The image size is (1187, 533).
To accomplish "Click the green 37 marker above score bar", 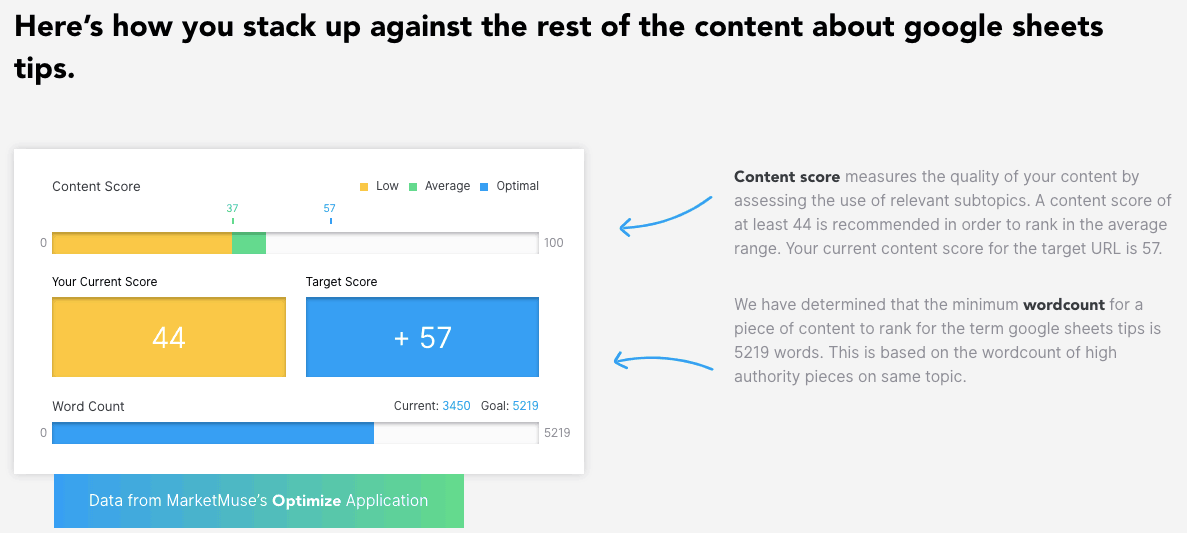I will pyautogui.click(x=232, y=209).
